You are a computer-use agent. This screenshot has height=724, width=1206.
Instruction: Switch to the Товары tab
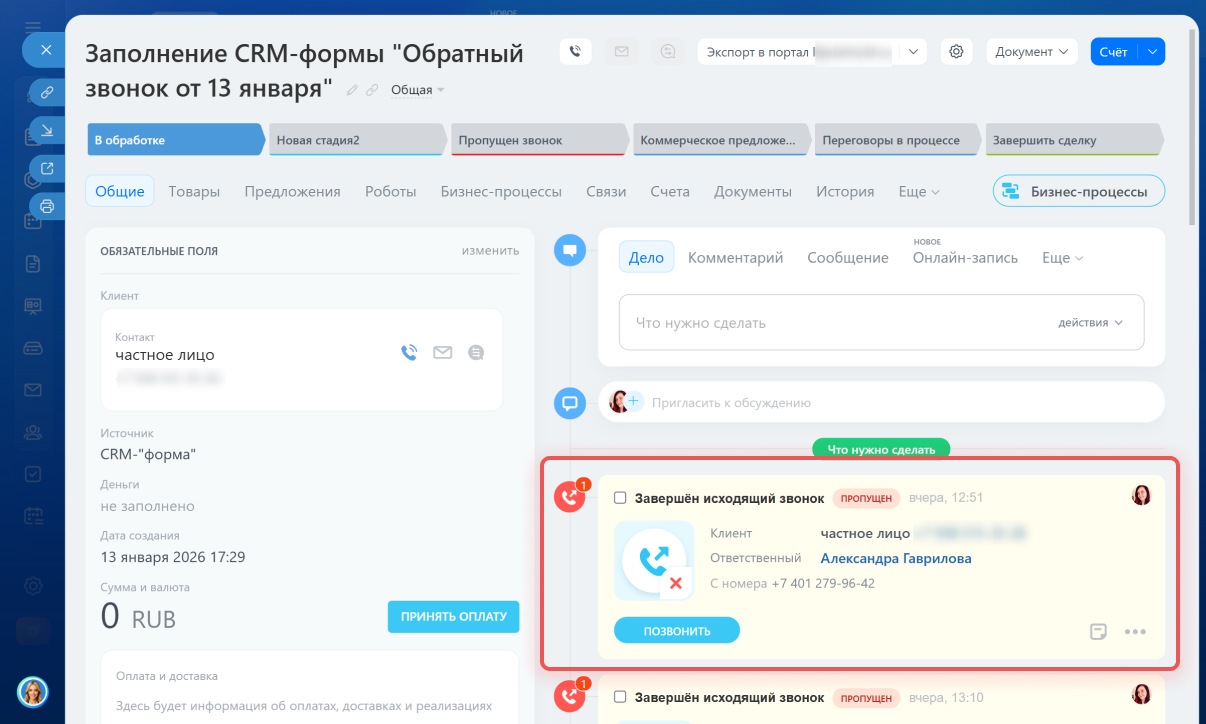(194, 191)
